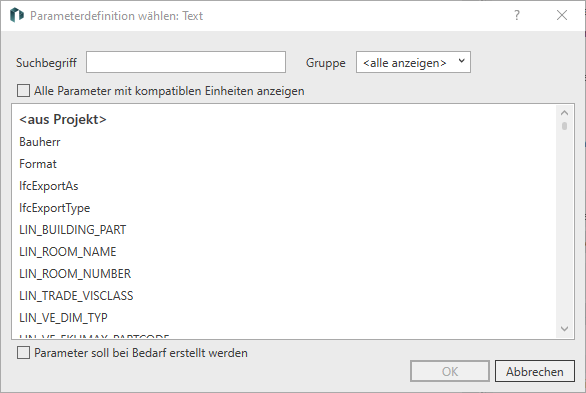Viewport: 586px width, 393px height.
Task: Open the Gruppe dropdown '<alle anzeigen>'
Action: pos(413,62)
